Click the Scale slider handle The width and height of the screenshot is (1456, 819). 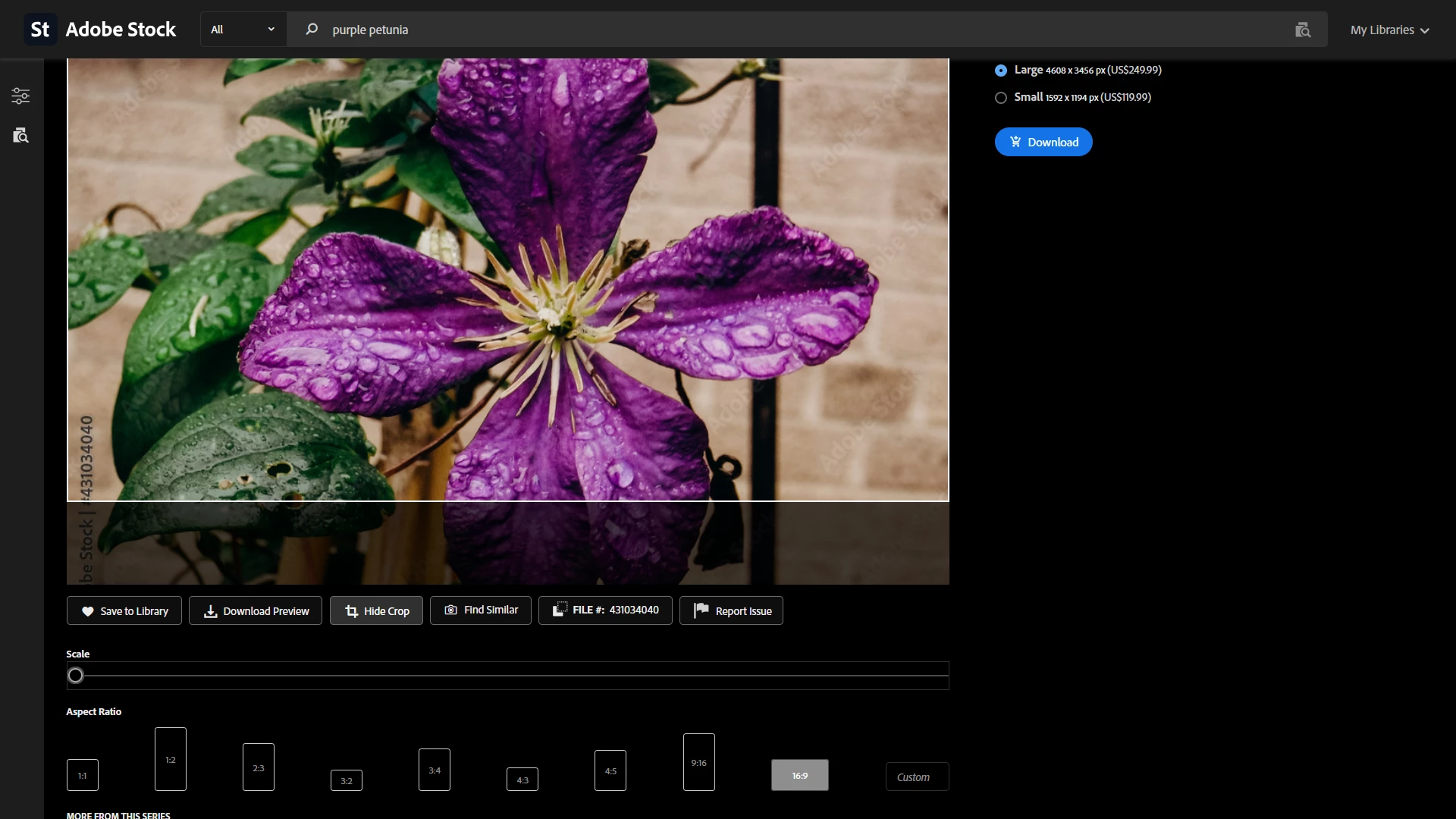click(x=75, y=675)
